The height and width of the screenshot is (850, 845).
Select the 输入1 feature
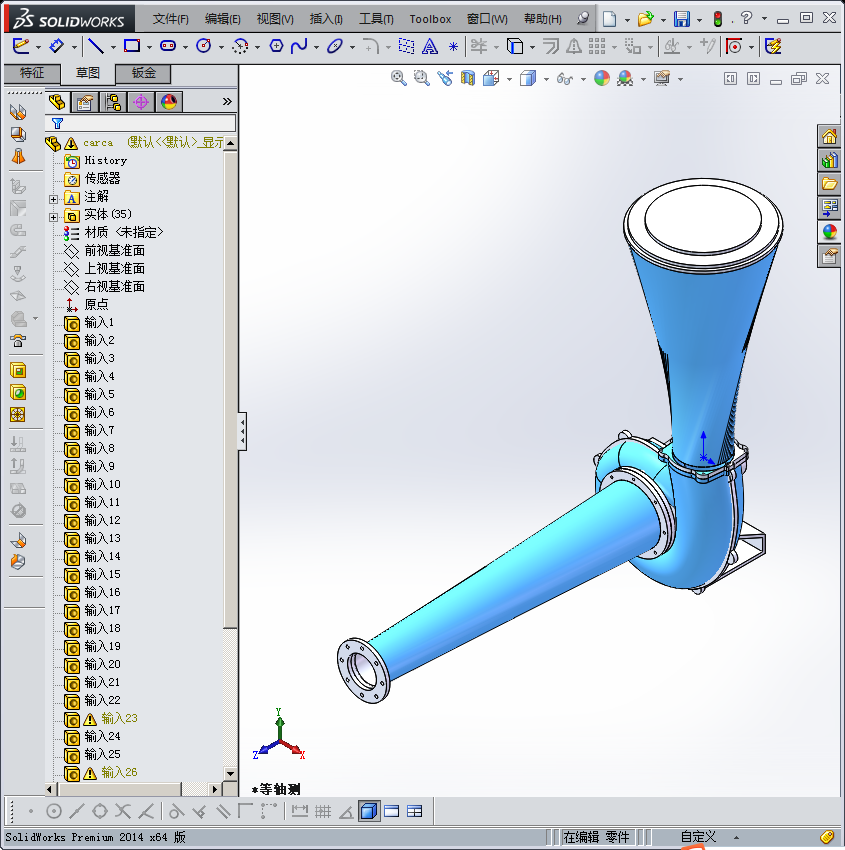[99, 323]
